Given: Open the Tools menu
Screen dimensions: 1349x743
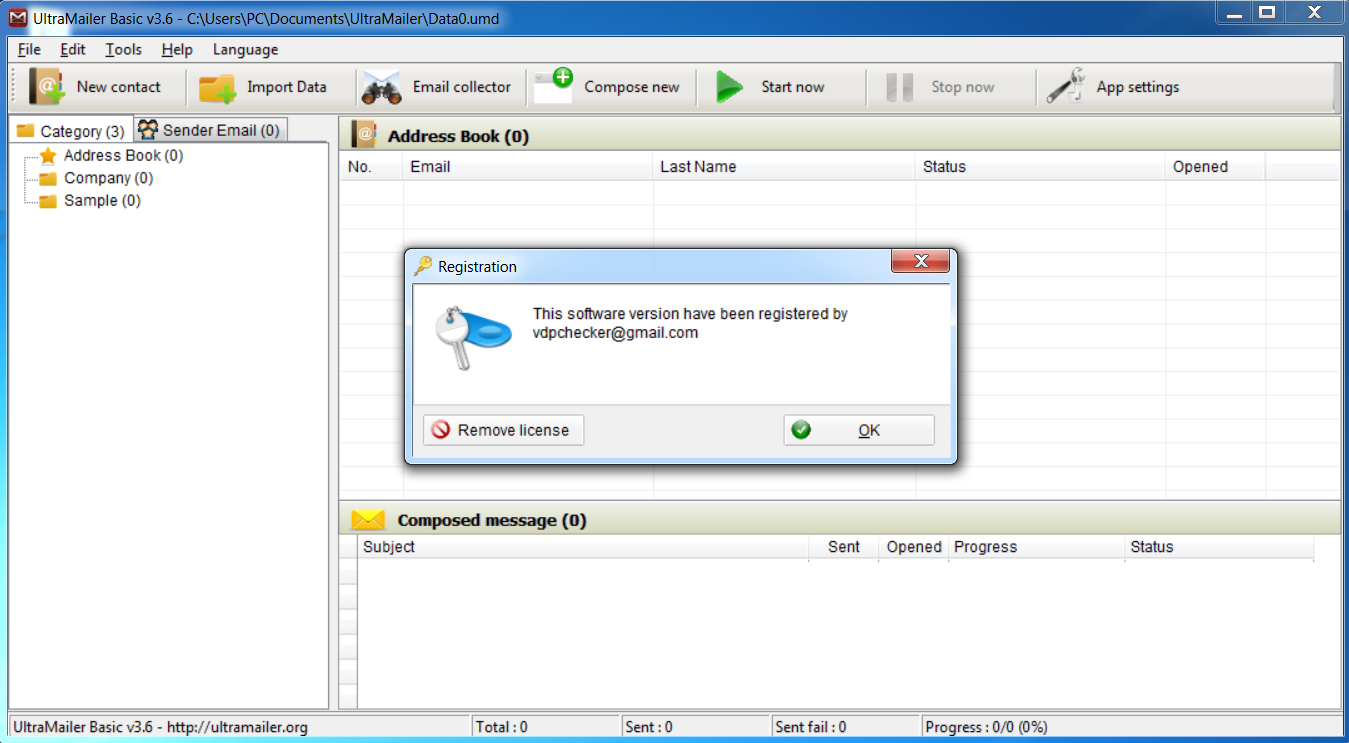Looking at the screenshot, I should pos(124,49).
